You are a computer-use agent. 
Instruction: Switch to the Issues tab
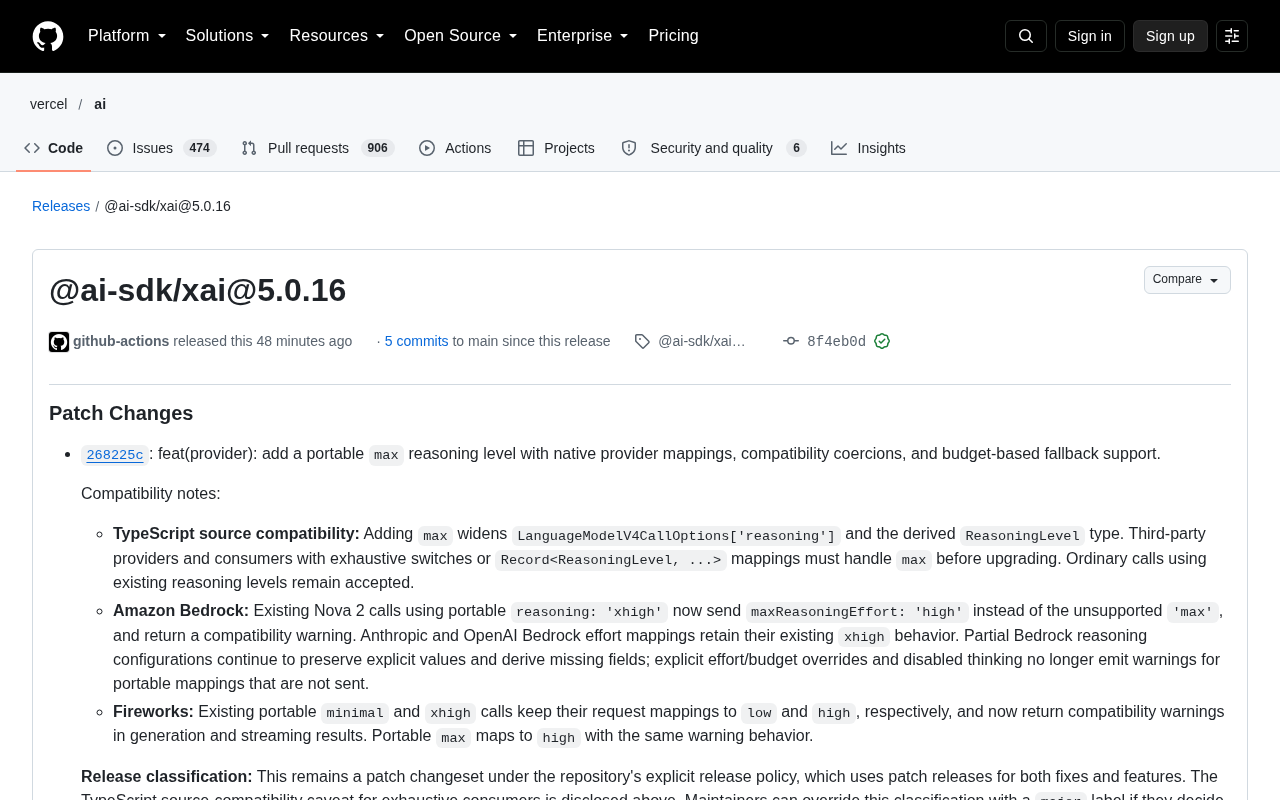162,148
